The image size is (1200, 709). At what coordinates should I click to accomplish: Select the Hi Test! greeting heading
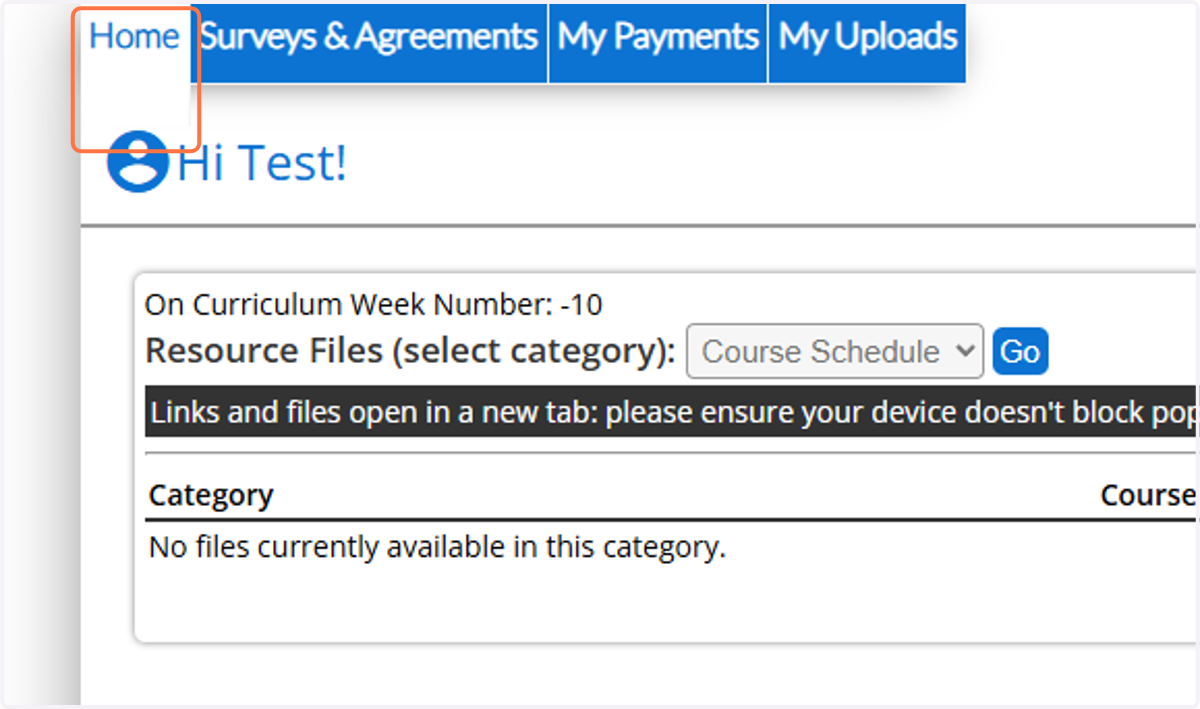point(262,163)
